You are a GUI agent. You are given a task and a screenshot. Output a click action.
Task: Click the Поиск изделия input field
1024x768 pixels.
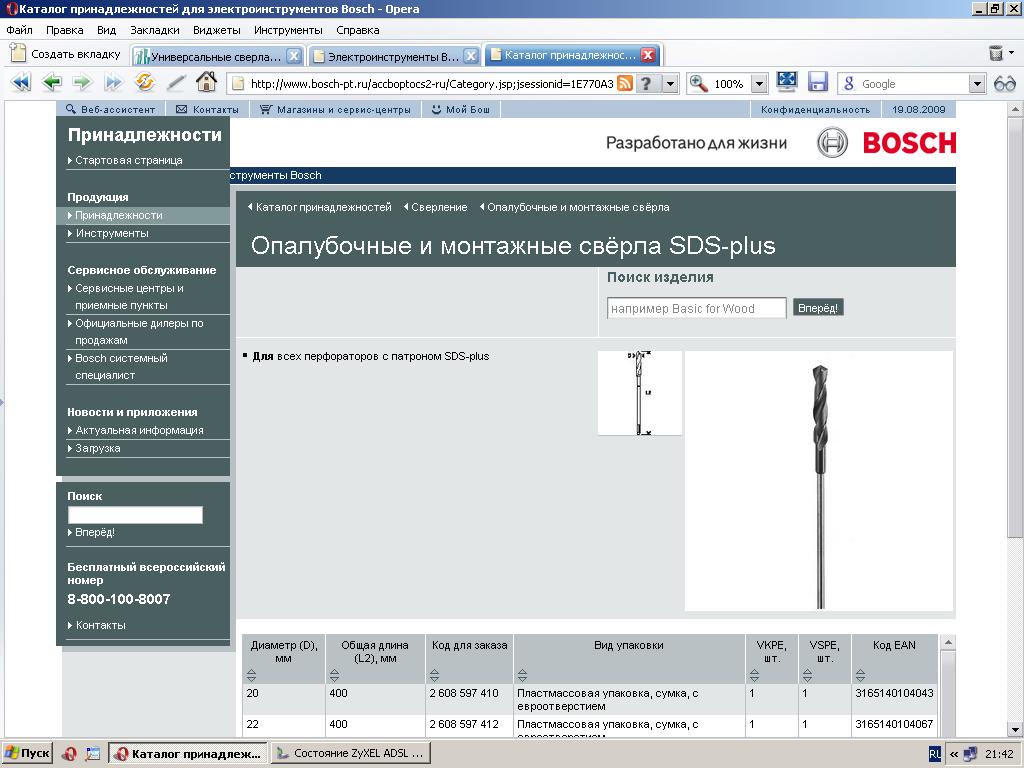[x=696, y=308]
